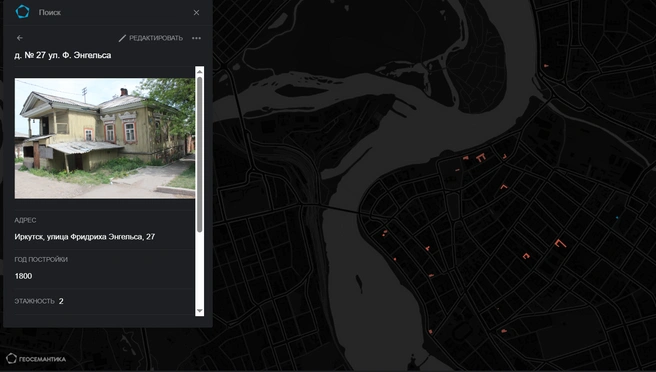Click the Поиск search field

[112, 13]
